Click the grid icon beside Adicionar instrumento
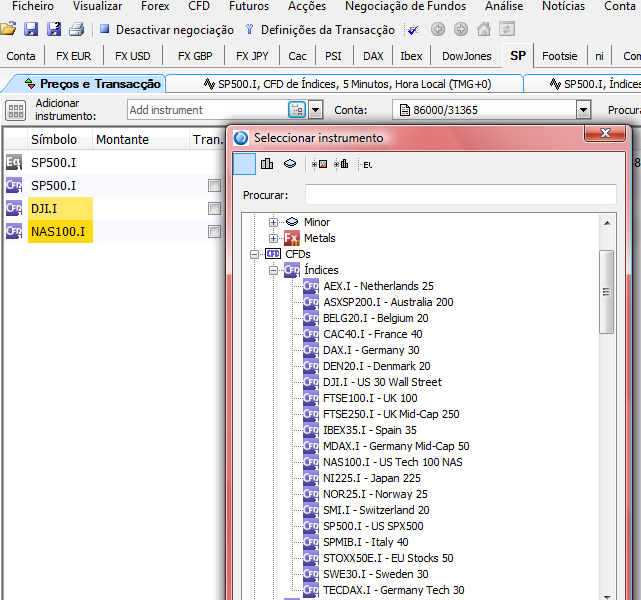 point(16,110)
